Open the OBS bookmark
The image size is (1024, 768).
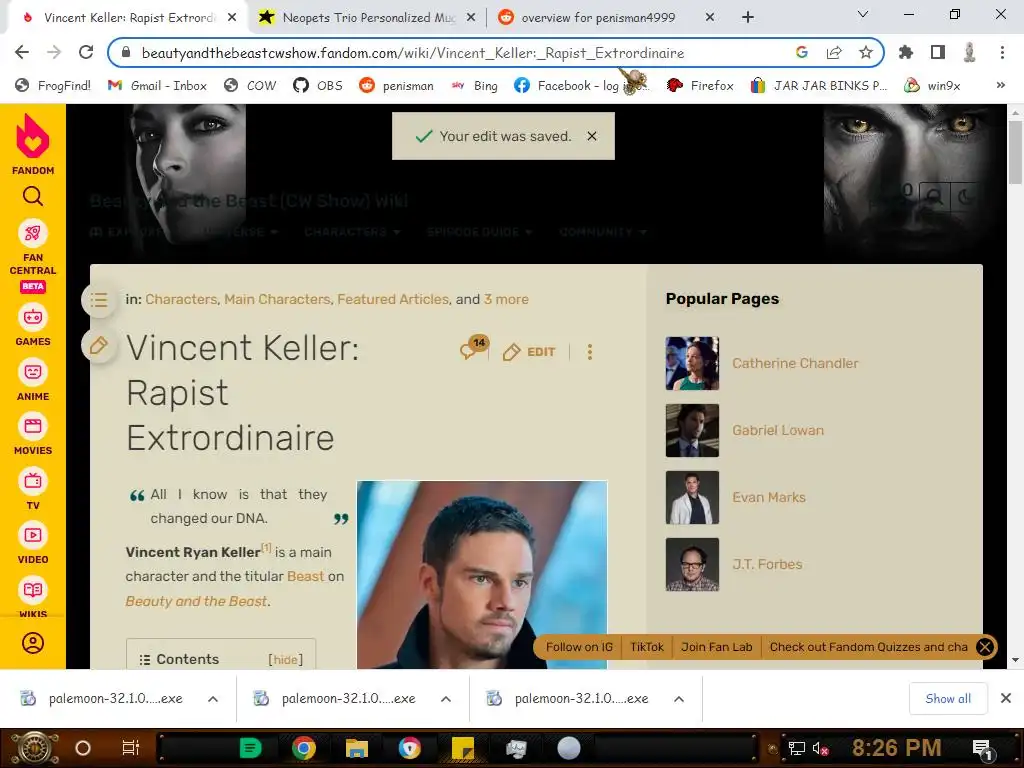(318, 86)
